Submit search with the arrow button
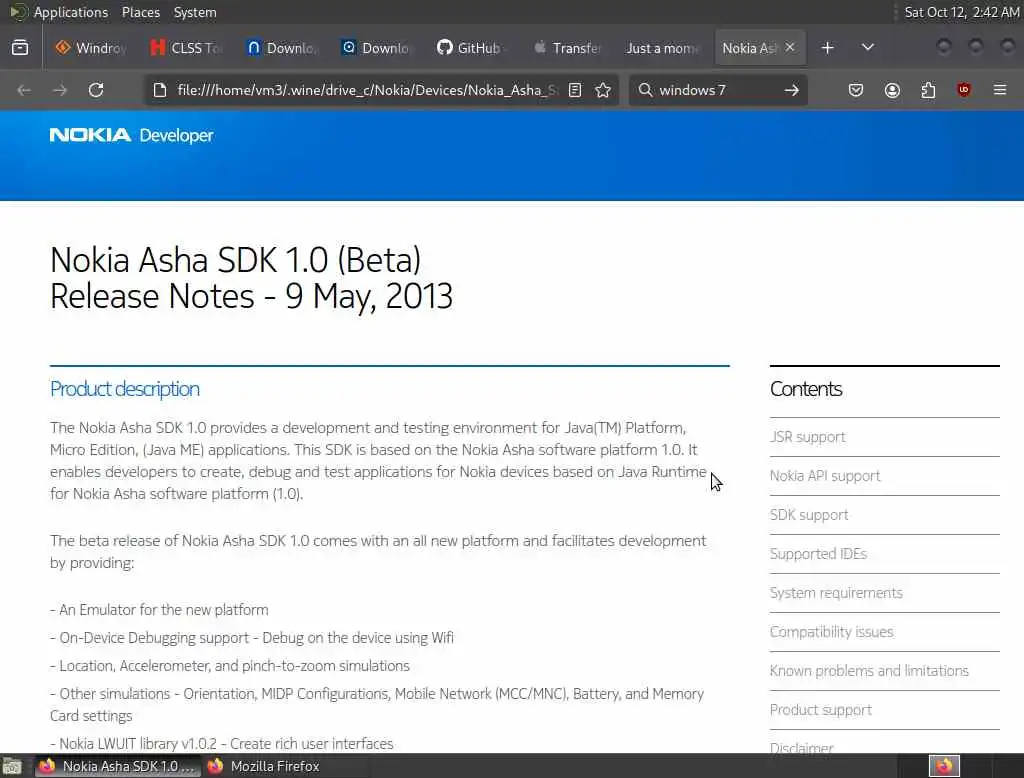This screenshot has height=778, width=1024. (x=792, y=90)
